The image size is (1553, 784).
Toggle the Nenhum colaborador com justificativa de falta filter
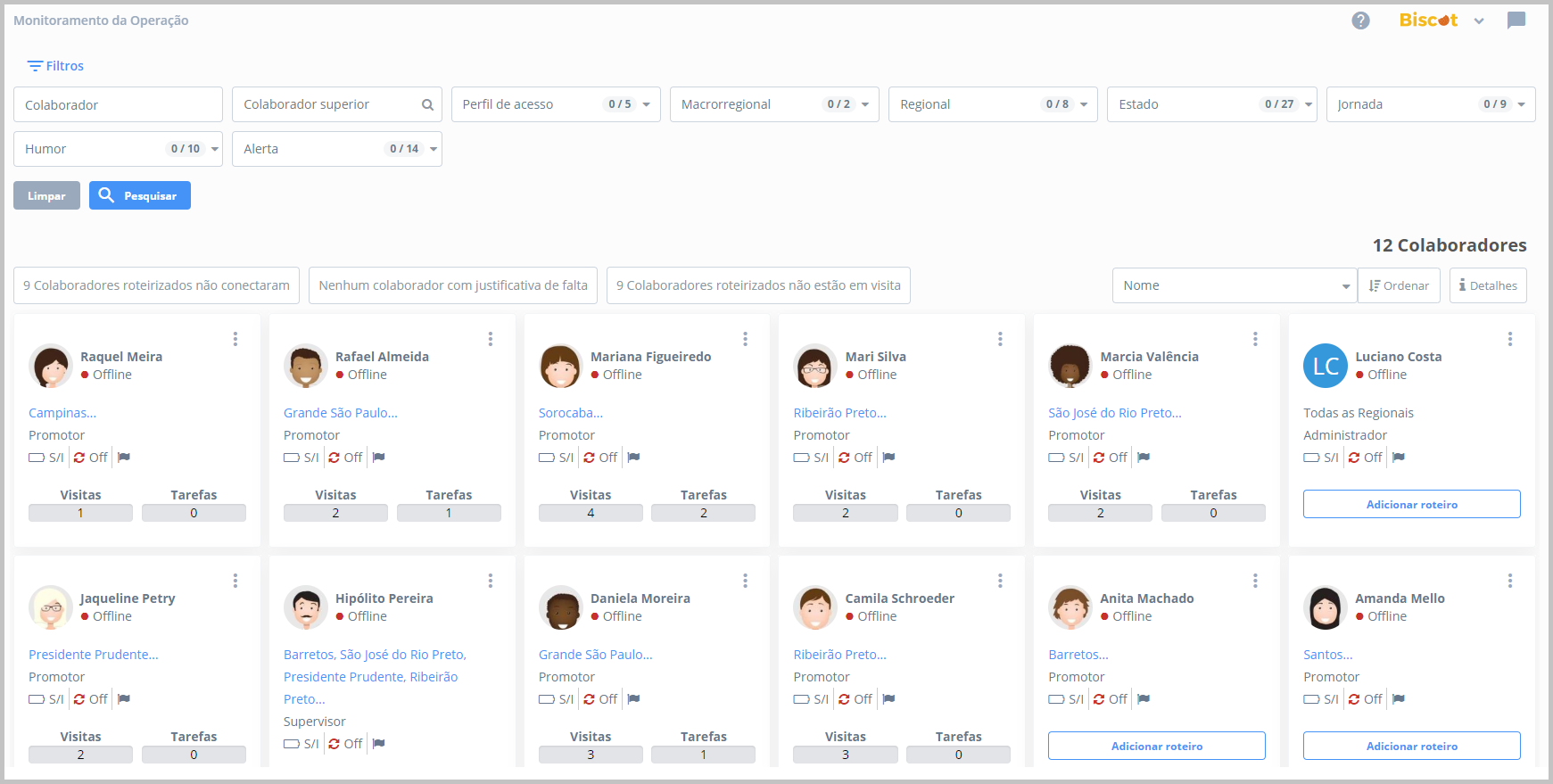pyautogui.click(x=452, y=285)
